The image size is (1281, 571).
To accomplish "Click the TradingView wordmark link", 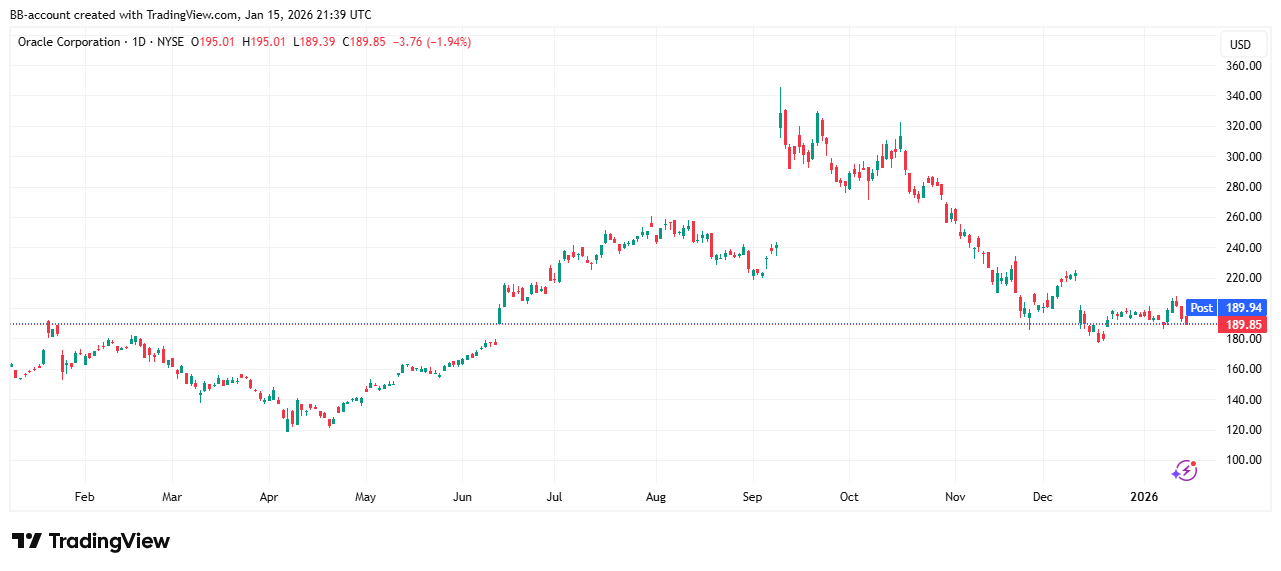I will pos(109,541).
